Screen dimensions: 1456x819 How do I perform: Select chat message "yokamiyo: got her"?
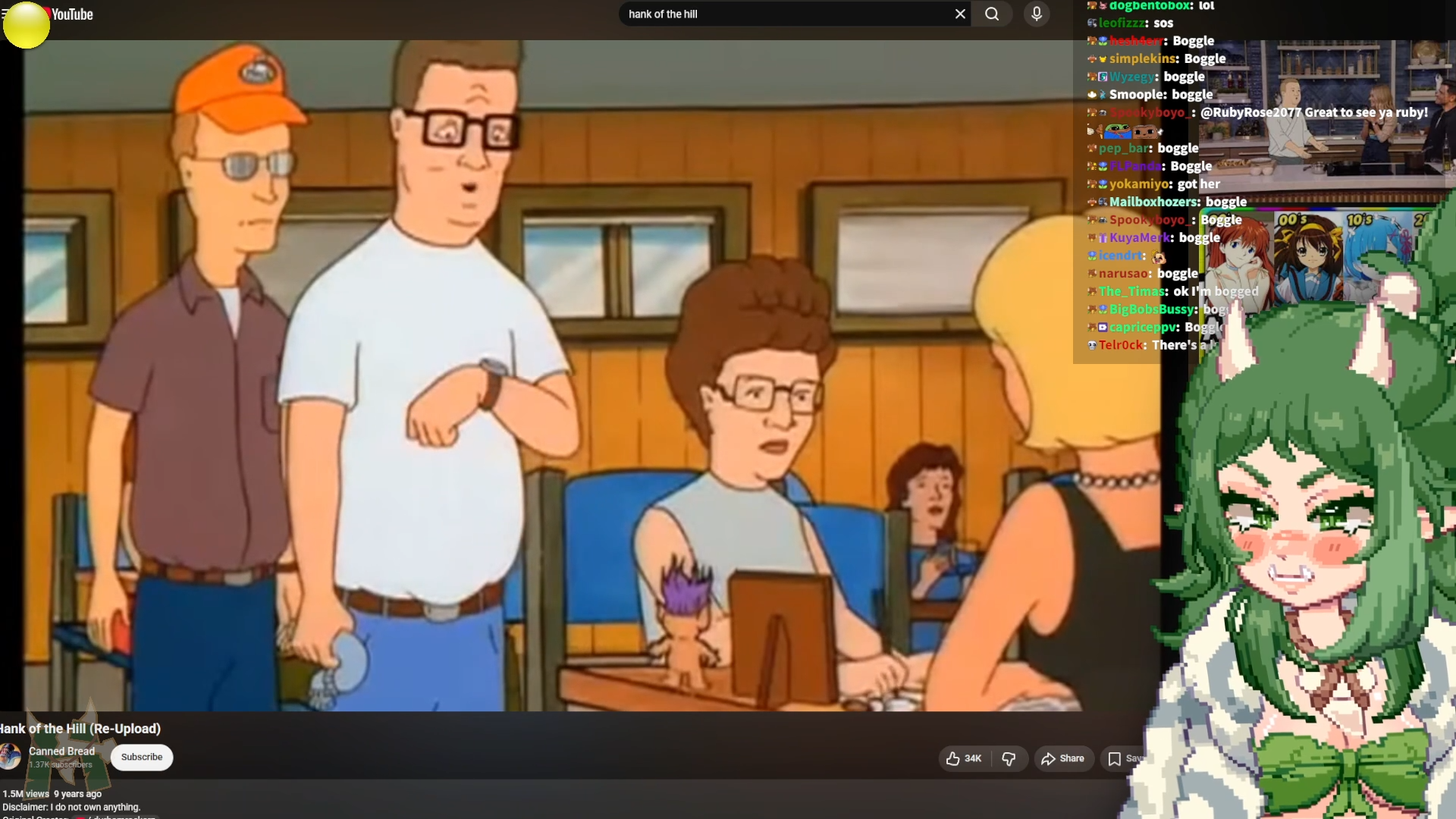click(x=1154, y=184)
